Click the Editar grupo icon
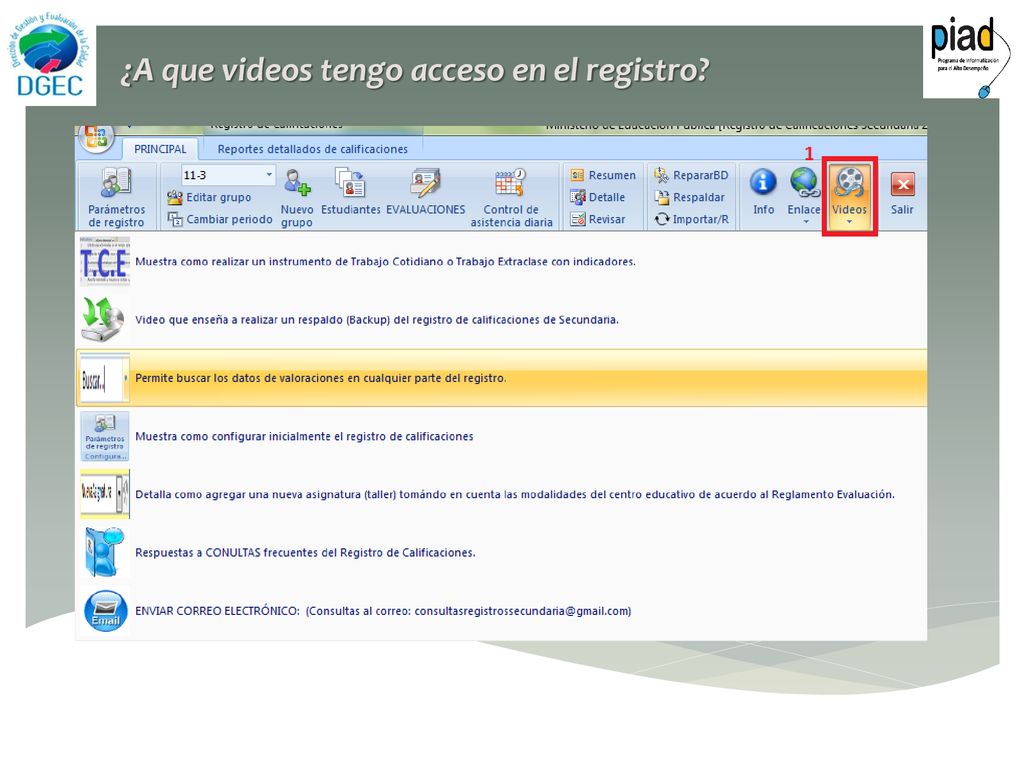 [174, 197]
